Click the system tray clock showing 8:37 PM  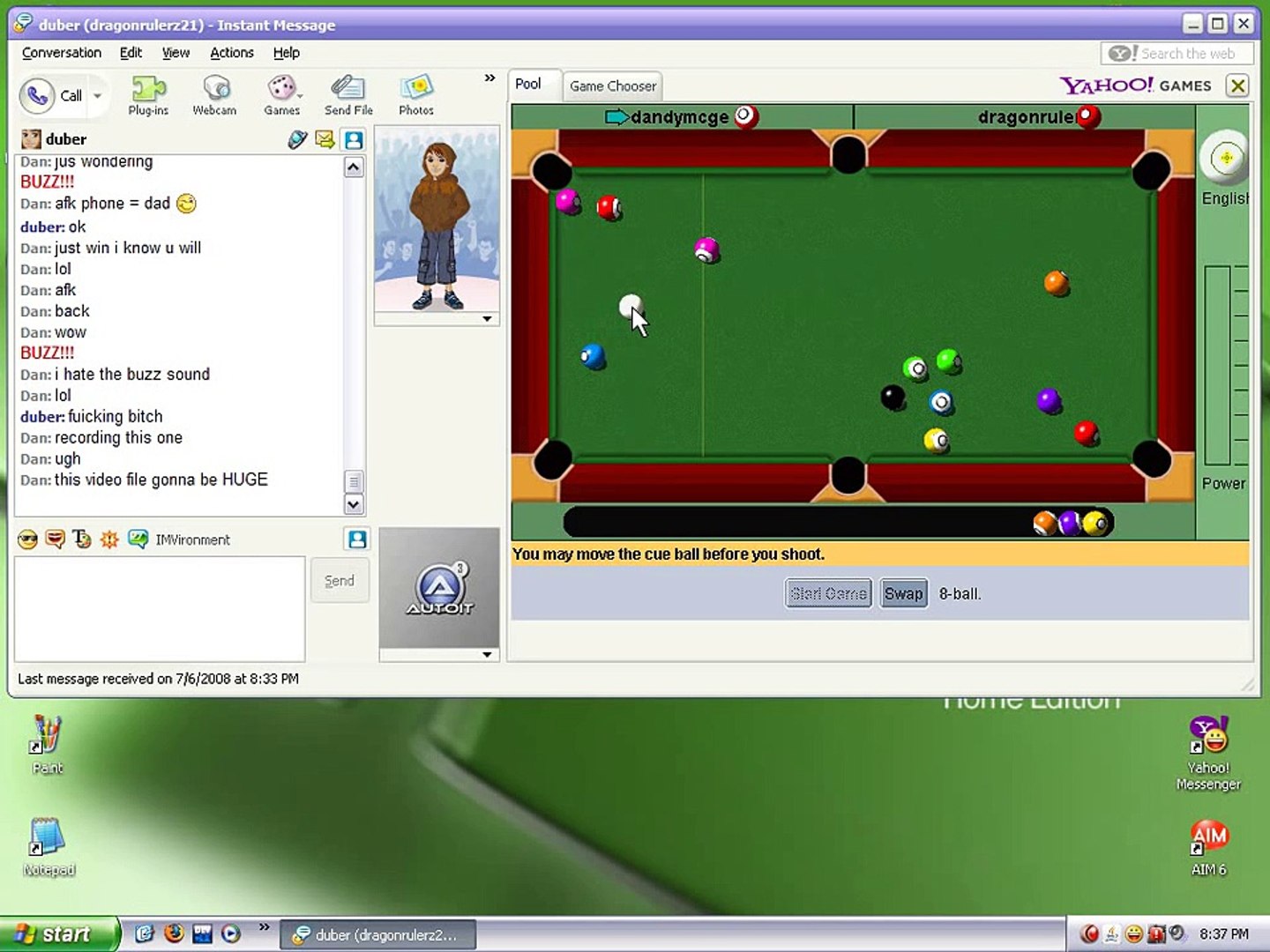1223,934
